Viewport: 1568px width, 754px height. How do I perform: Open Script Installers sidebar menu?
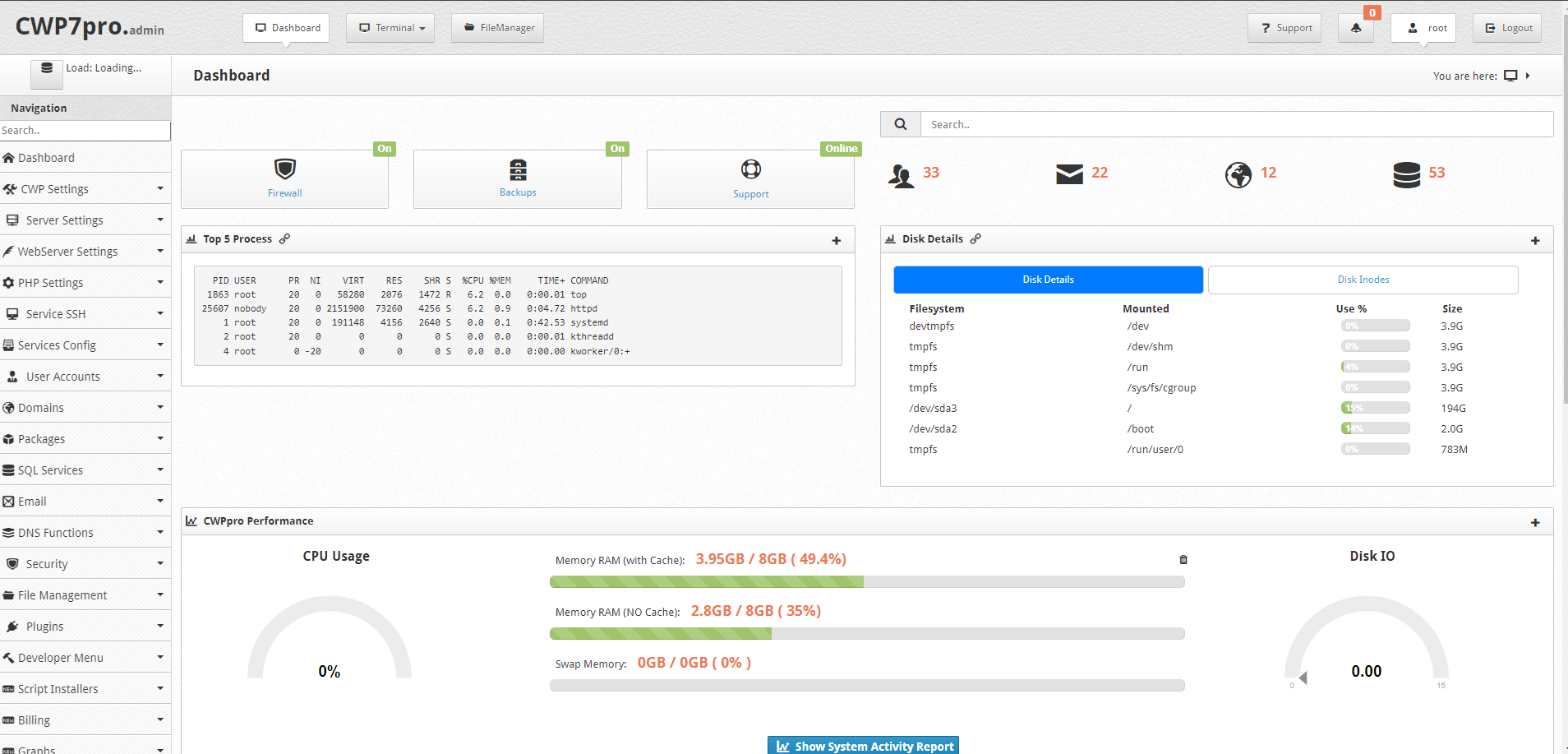85,689
